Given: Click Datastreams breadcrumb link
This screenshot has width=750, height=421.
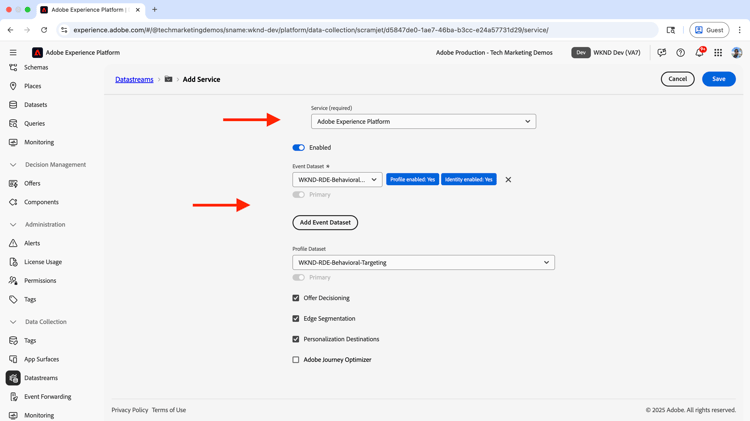Looking at the screenshot, I should (x=134, y=79).
